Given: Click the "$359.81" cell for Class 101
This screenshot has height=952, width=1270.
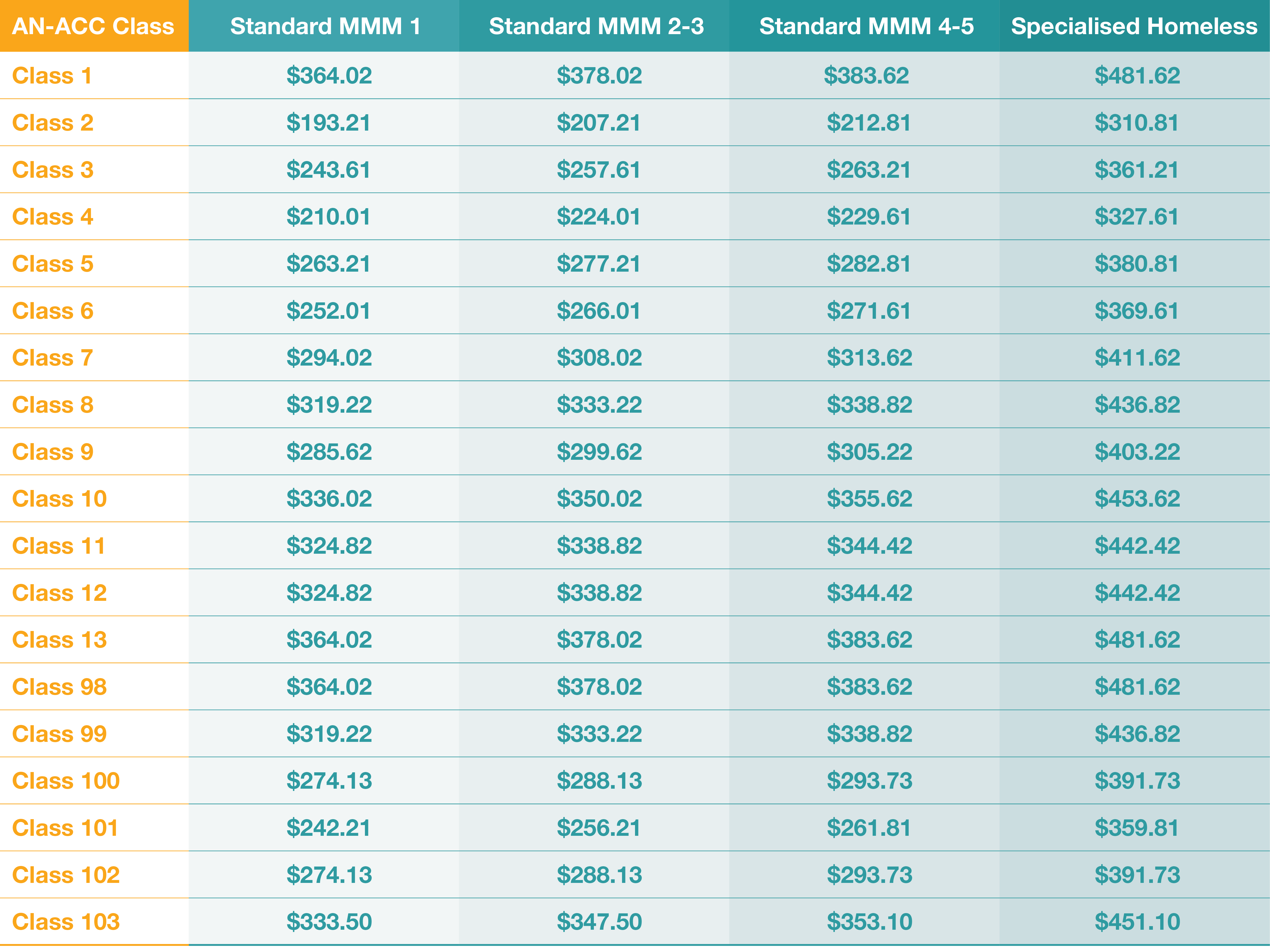Looking at the screenshot, I should coord(1136,828).
